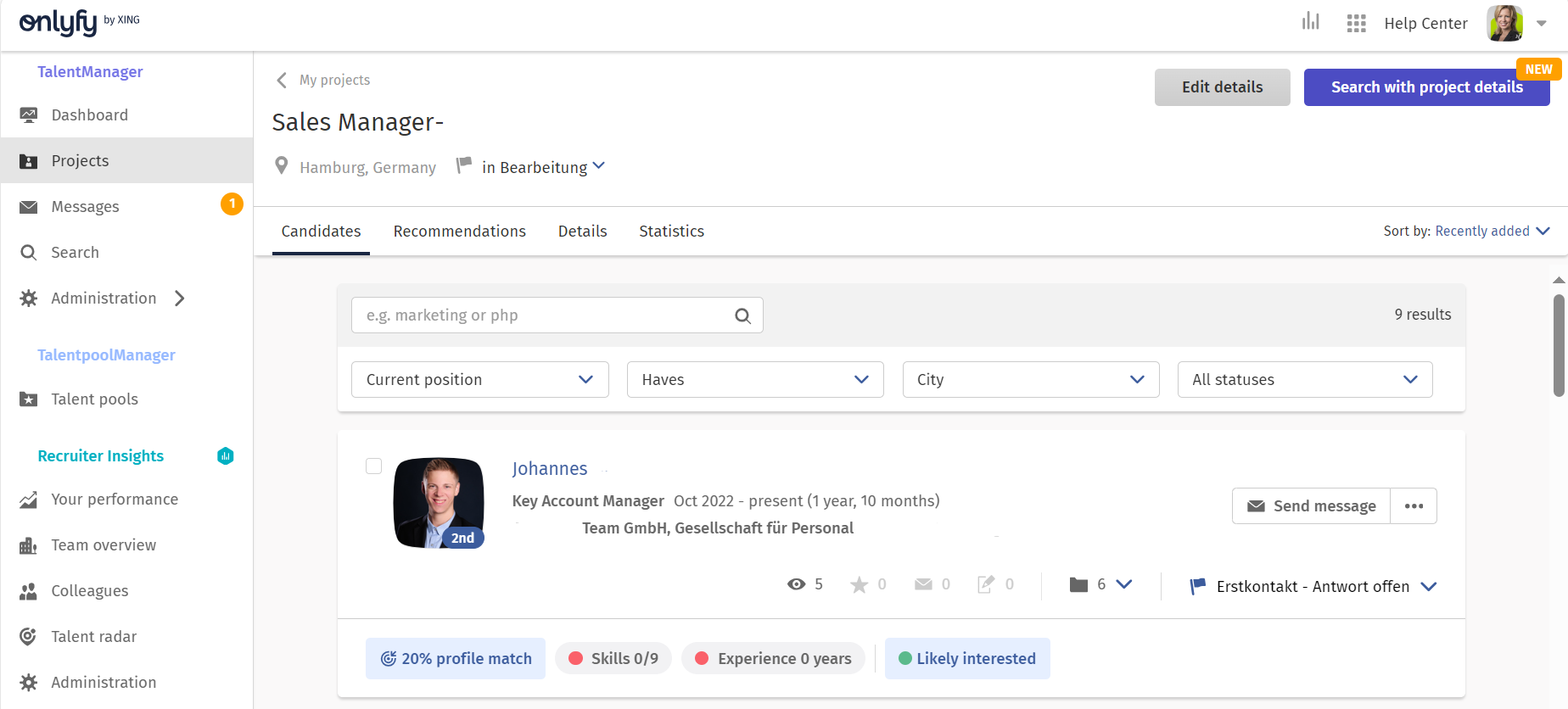The height and width of the screenshot is (709, 1568).
Task: Click the eye views icon for Johannes
Action: coord(796,584)
